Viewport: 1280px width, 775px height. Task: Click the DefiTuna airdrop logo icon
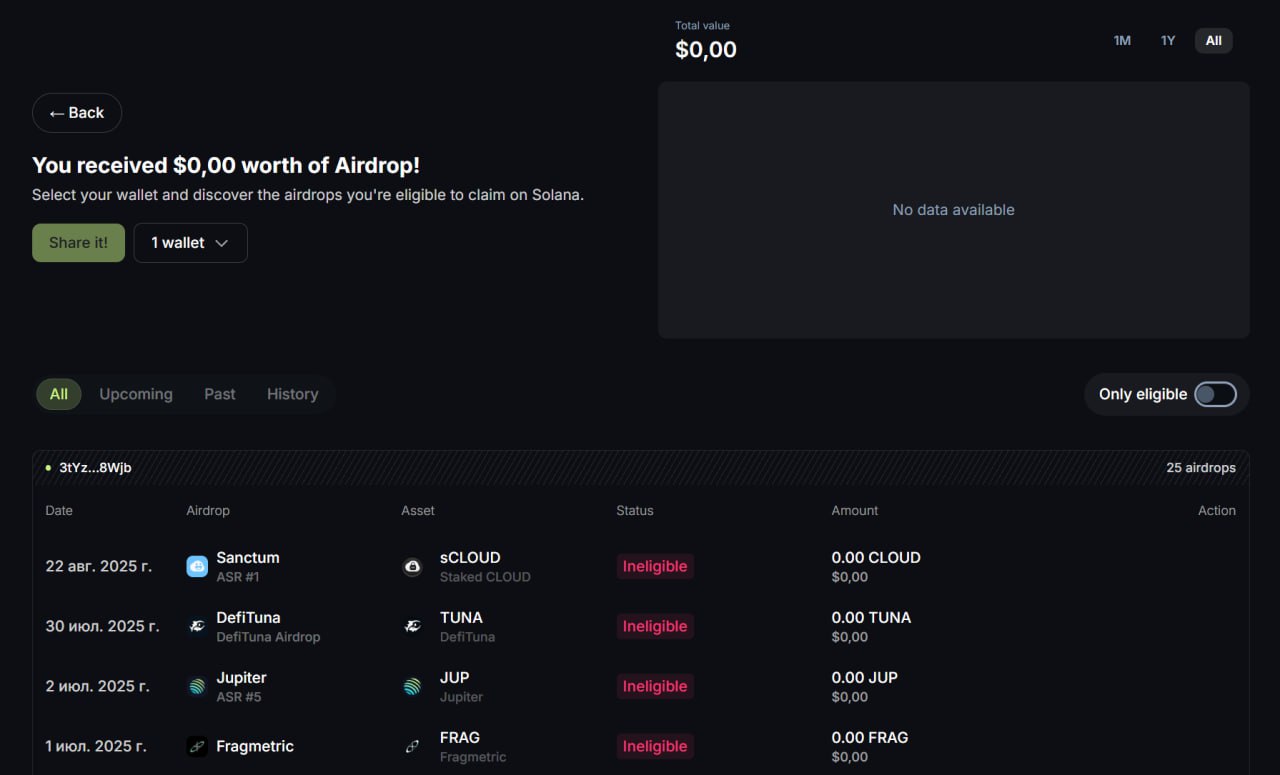pyautogui.click(x=197, y=627)
